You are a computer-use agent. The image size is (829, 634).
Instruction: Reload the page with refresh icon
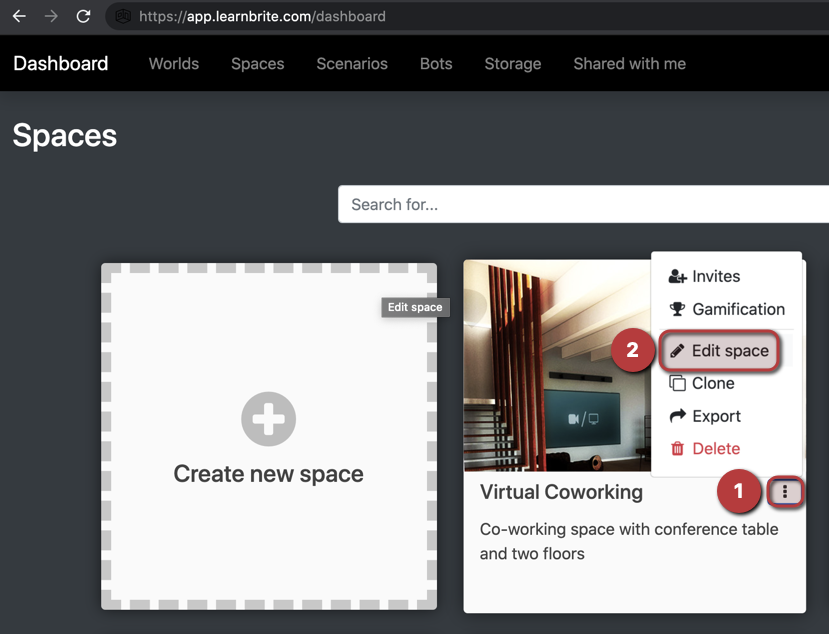pos(84,16)
